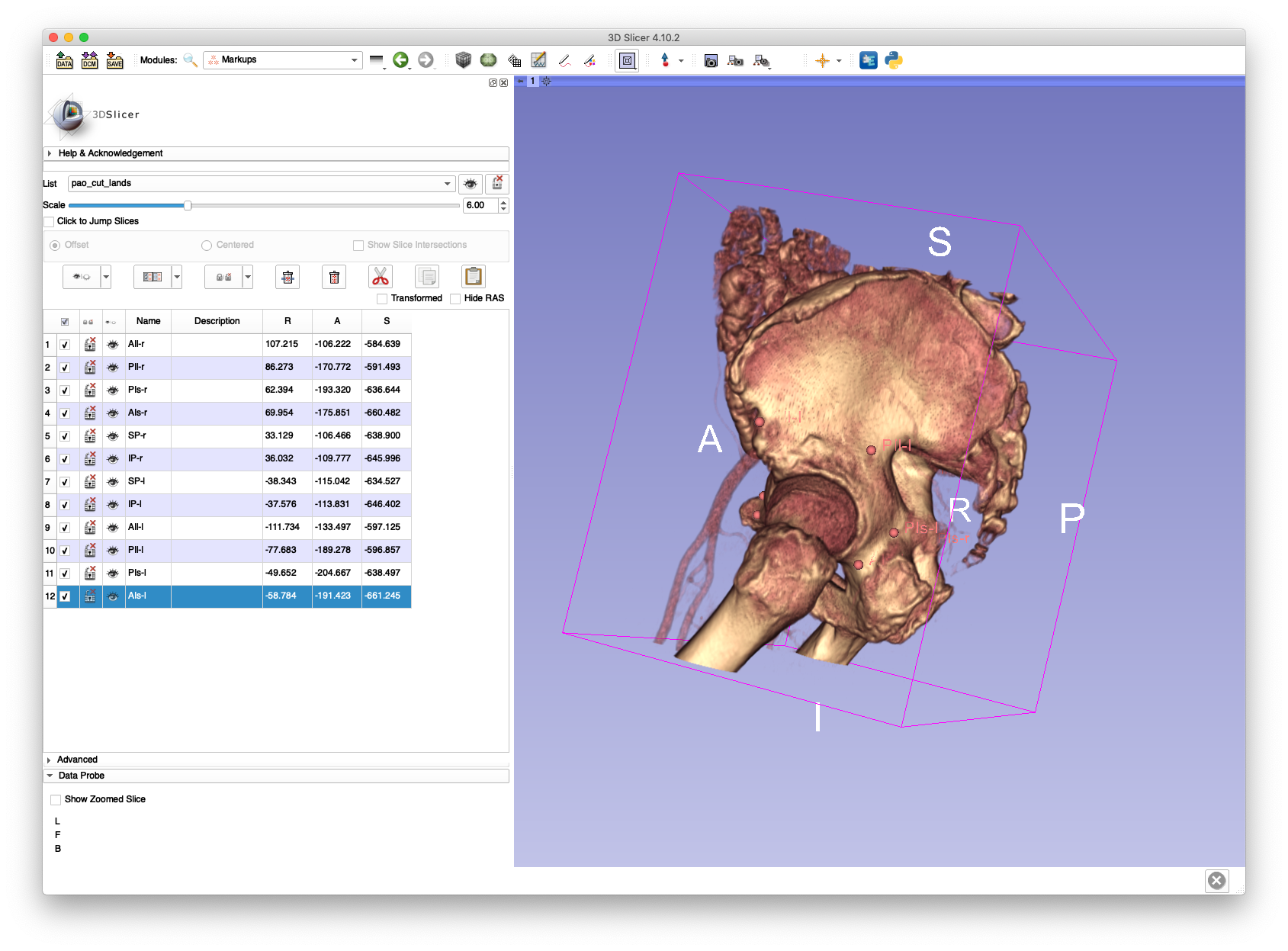Open the Data module cube icon
This screenshot has height=951, width=1288.
[x=463, y=60]
